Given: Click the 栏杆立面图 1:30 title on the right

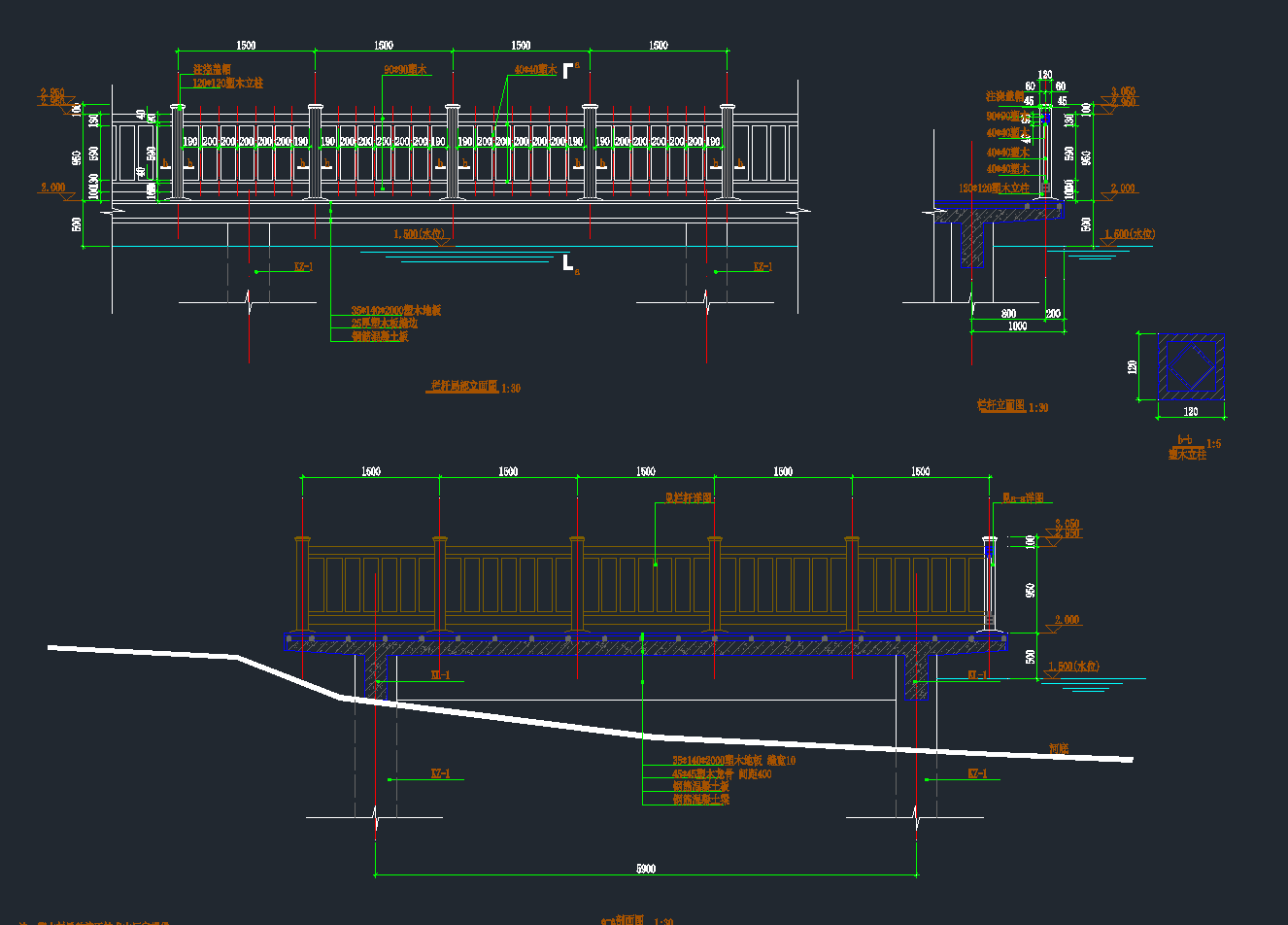Looking at the screenshot, I should point(1012,406).
